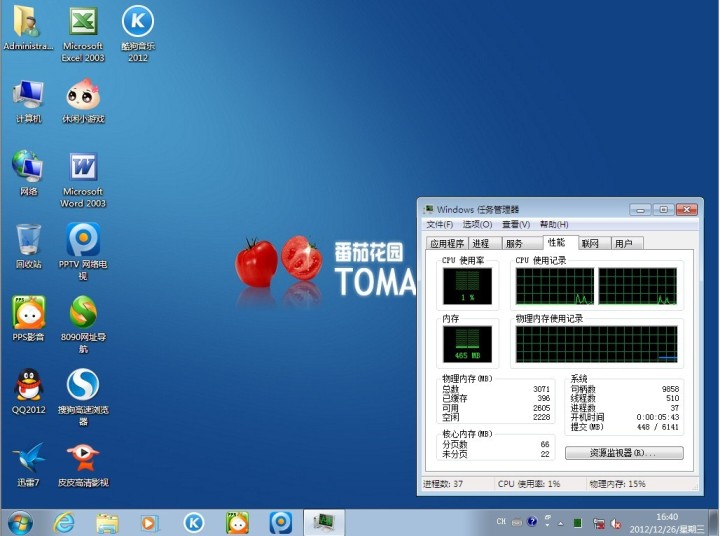The height and width of the screenshot is (536, 720).
Task: Click the taskbar clock showing 16:40
Action: [x=665, y=521]
